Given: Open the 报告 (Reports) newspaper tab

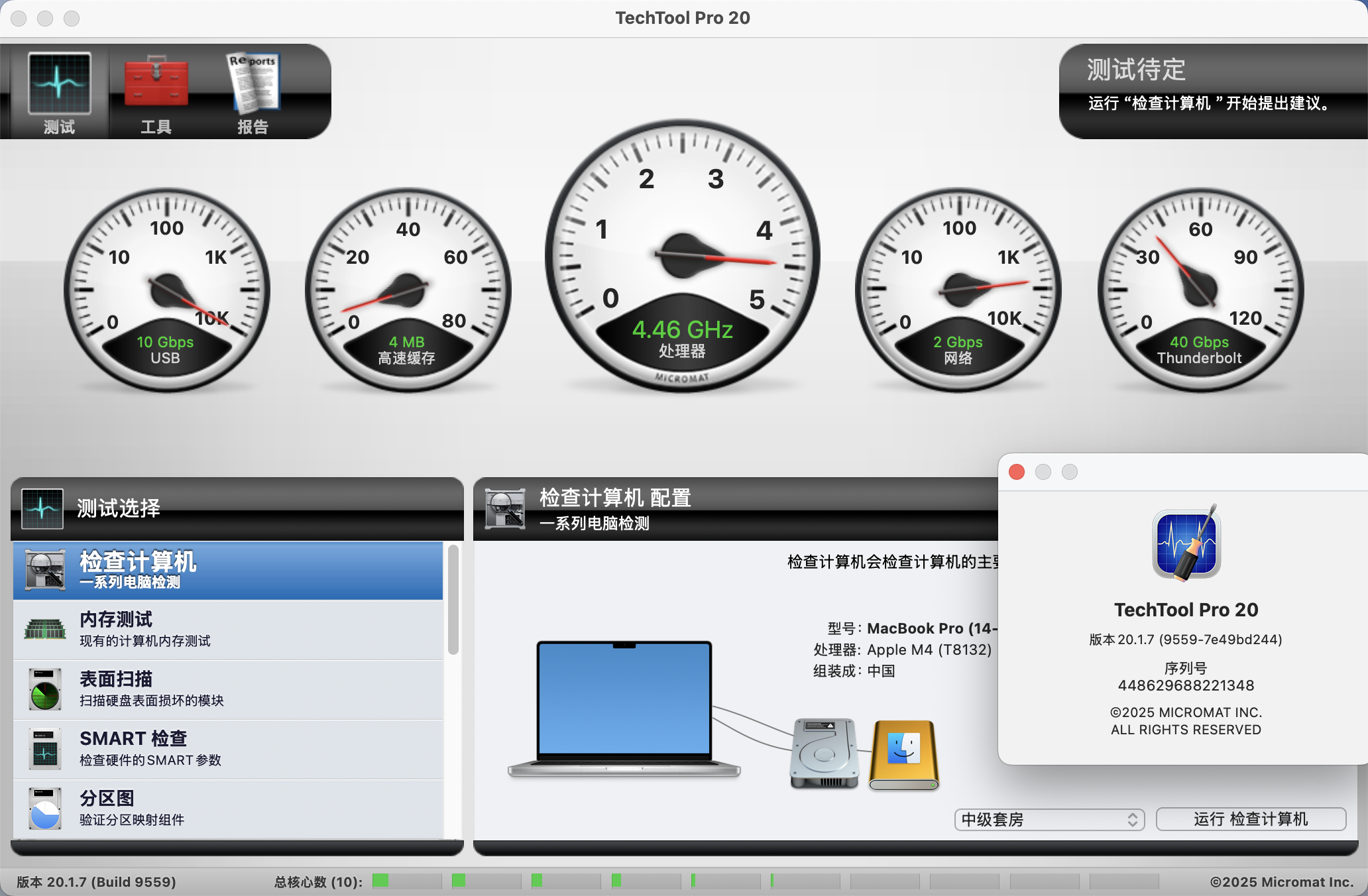Looking at the screenshot, I should pyautogui.click(x=253, y=93).
